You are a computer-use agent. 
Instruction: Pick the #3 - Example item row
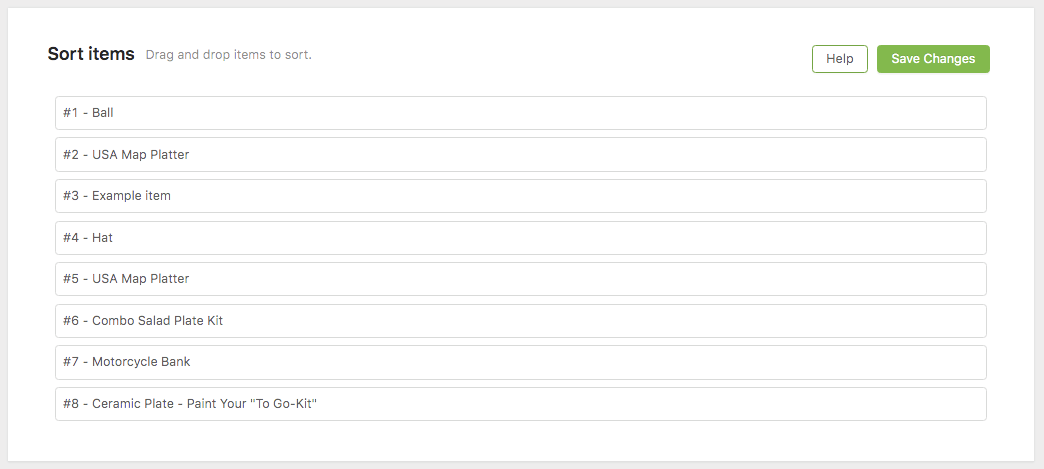tap(521, 196)
